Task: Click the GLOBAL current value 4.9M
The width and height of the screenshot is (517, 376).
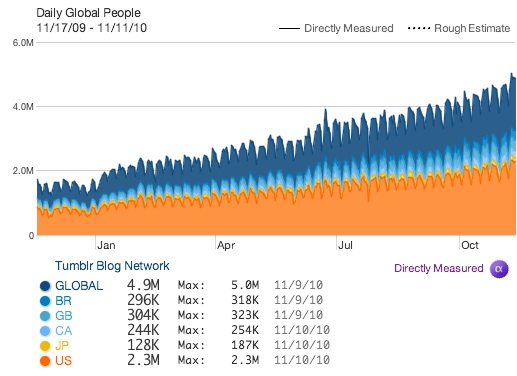Action: coord(143,285)
